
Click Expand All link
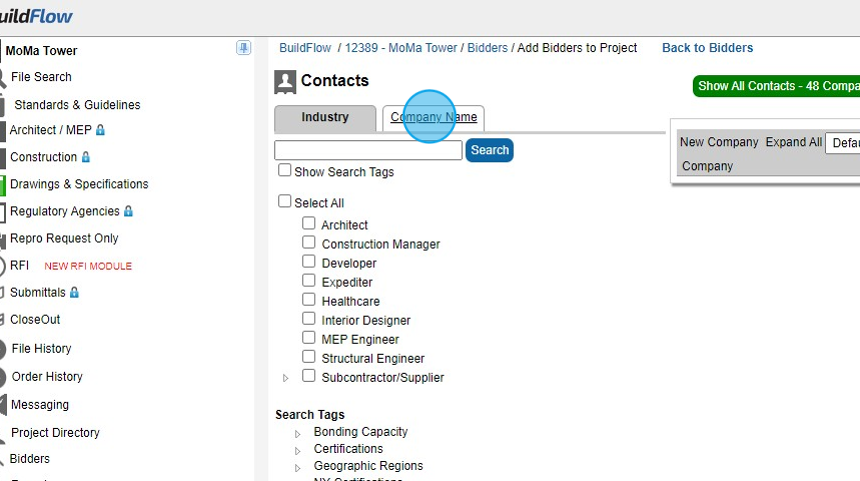[794, 142]
